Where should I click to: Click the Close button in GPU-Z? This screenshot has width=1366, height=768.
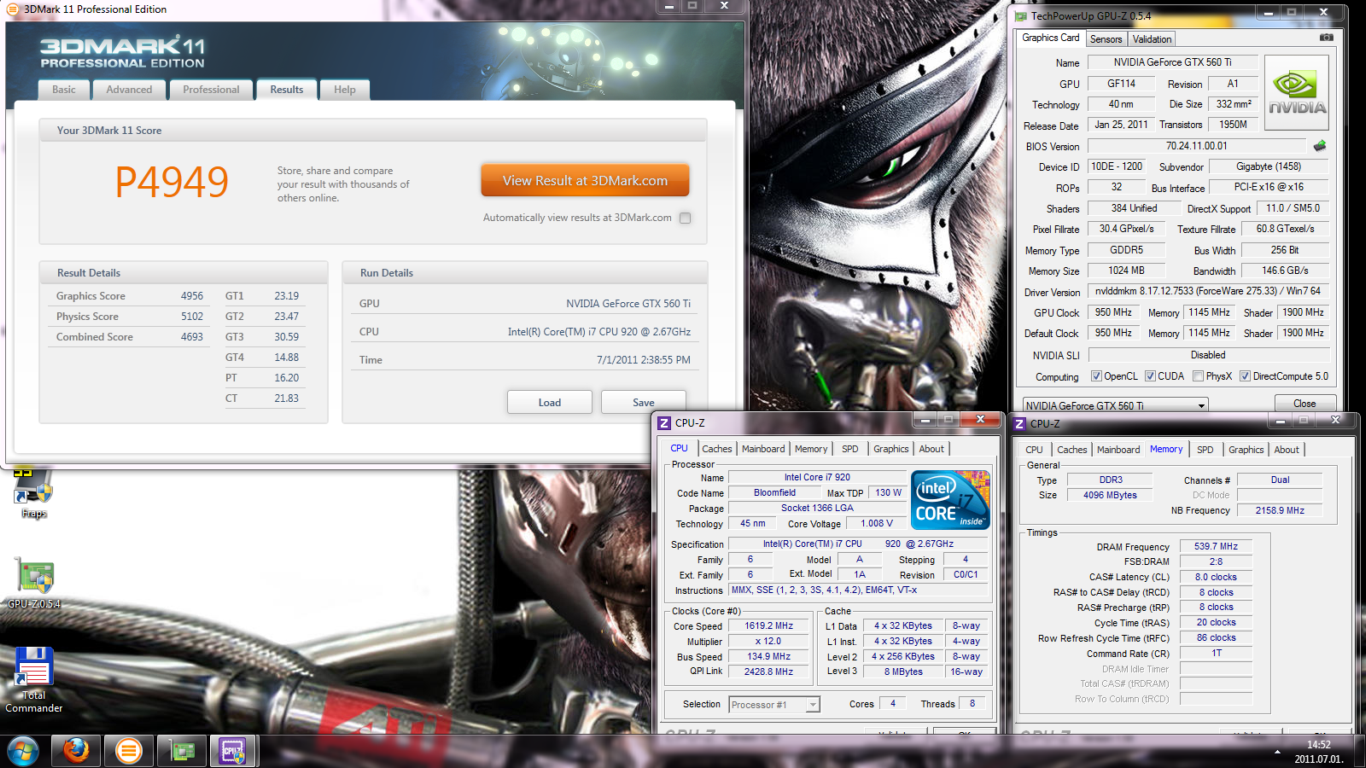coord(1305,404)
